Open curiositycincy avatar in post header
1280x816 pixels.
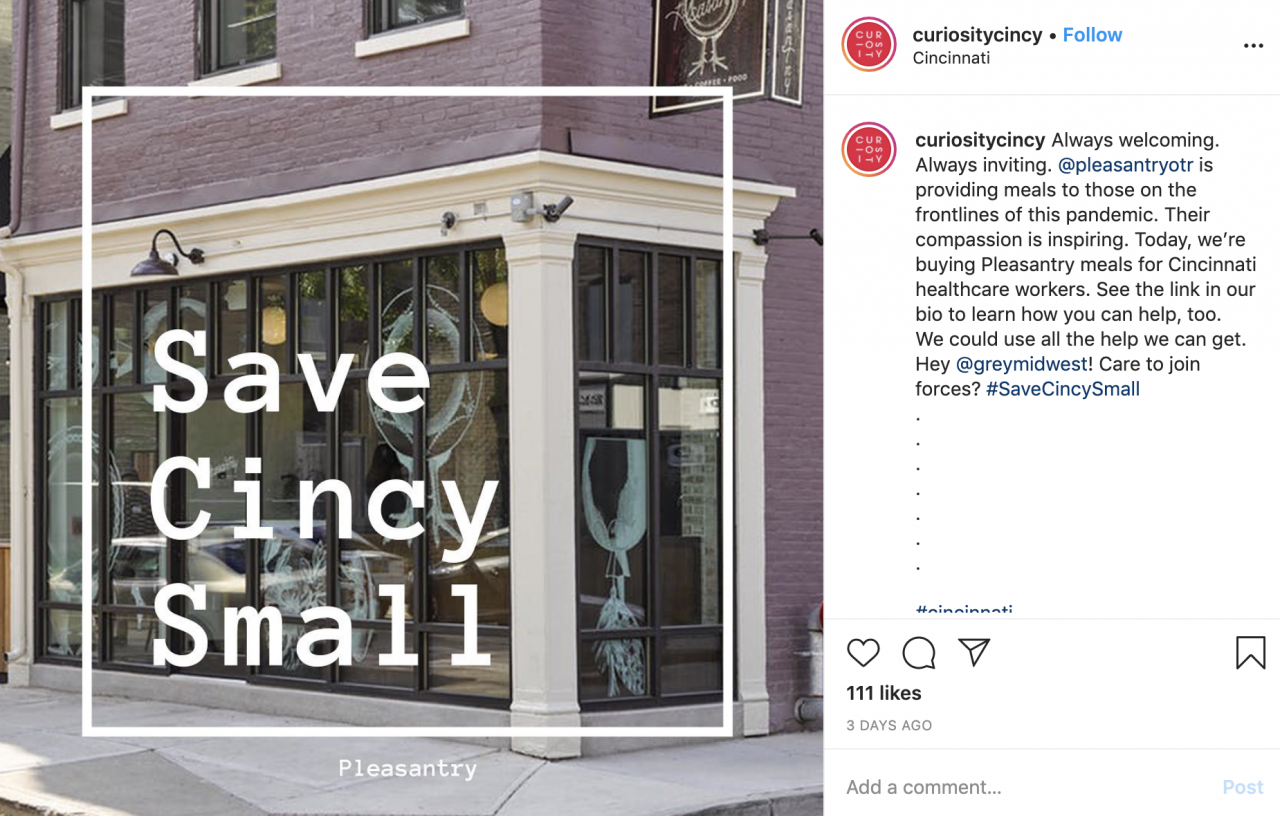[x=869, y=45]
